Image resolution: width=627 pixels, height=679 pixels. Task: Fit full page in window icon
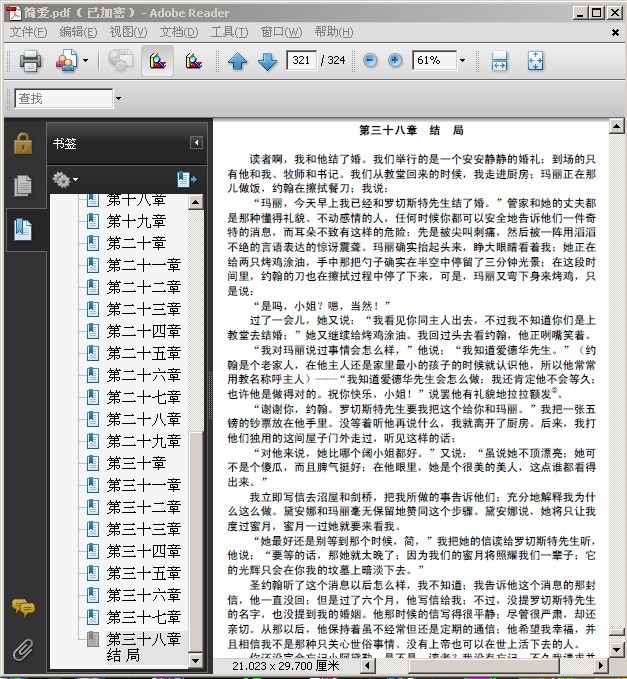(x=536, y=61)
